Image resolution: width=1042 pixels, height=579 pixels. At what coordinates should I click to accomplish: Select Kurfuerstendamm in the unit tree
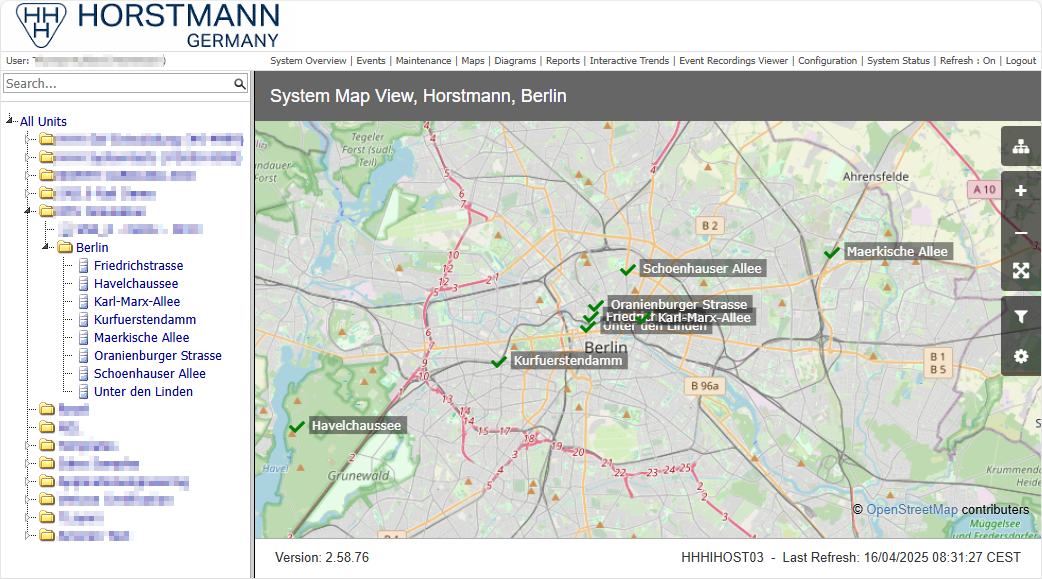click(145, 320)
